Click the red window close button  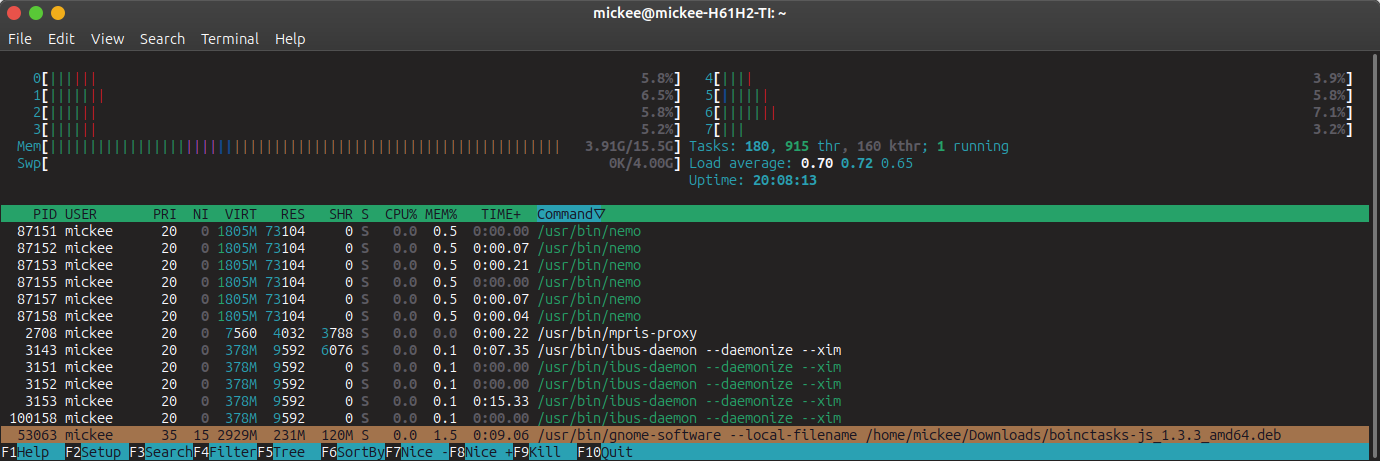14,13
